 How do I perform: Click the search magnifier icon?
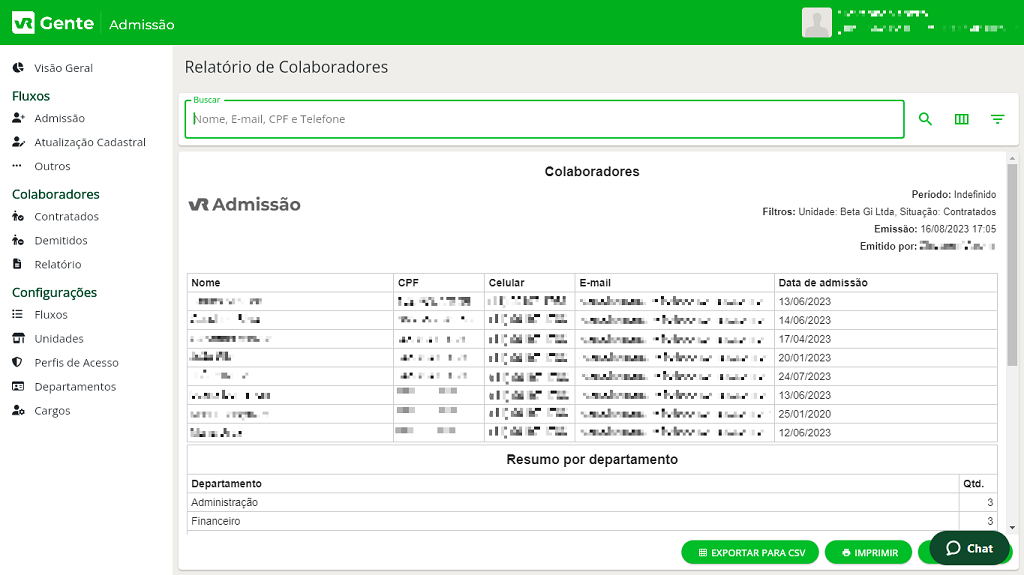pos(925,119)
